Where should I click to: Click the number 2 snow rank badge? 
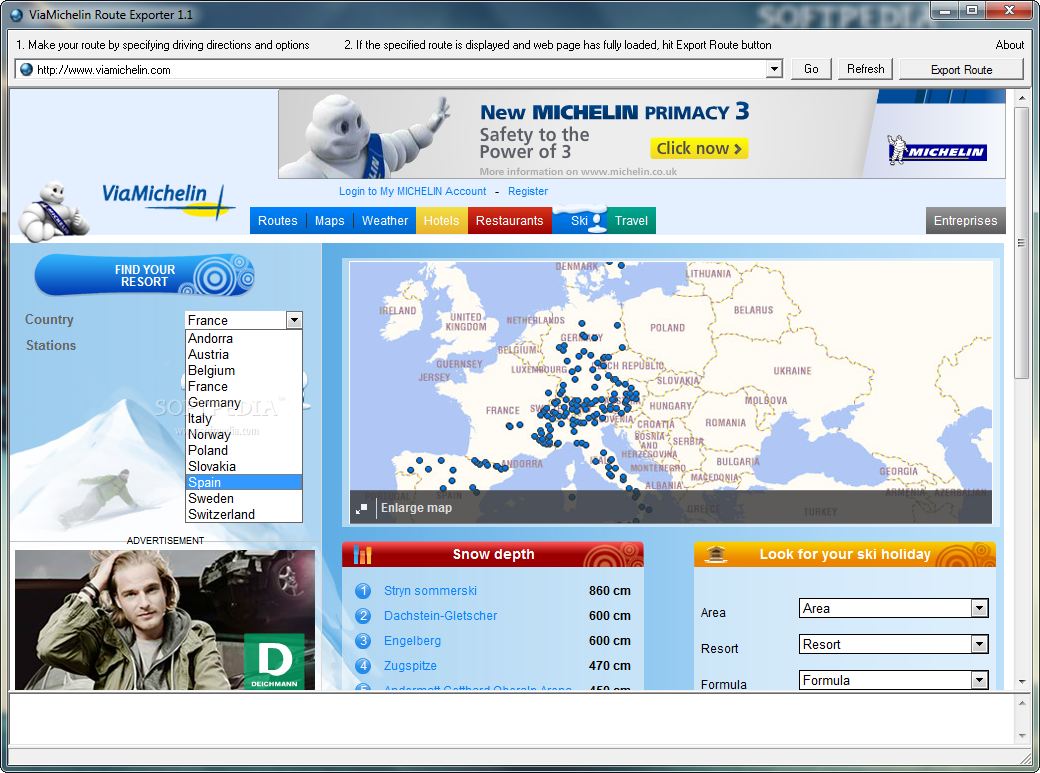[363, 616]
